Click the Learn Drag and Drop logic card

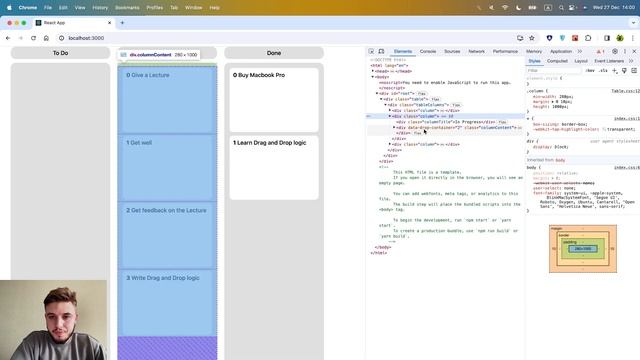(x=274, y=167)
